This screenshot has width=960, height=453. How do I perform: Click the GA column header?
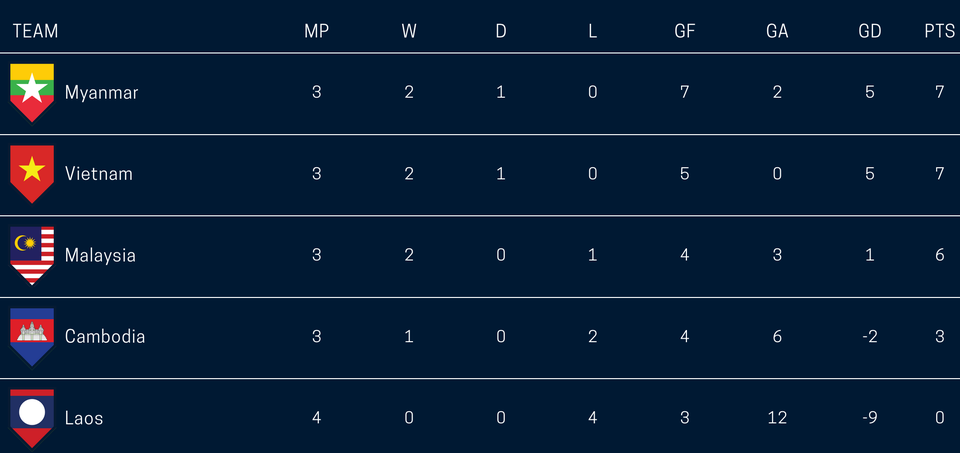(777, 31)
